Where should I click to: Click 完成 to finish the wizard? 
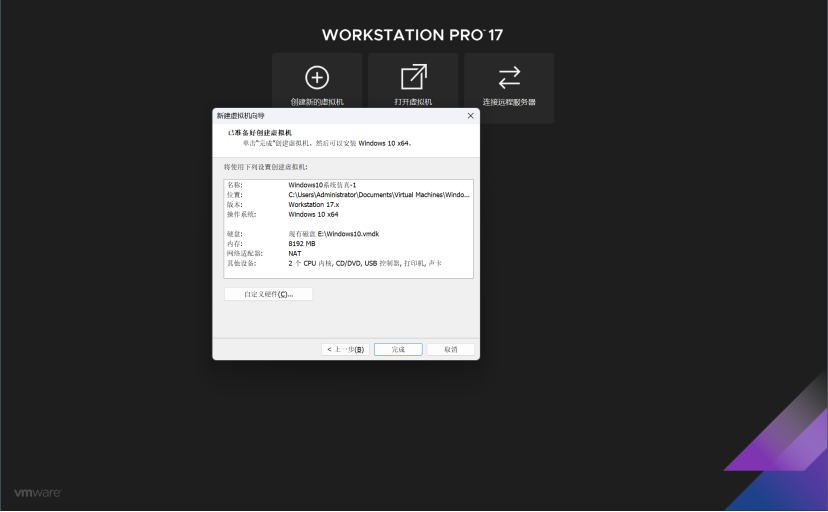pos(398,349)
